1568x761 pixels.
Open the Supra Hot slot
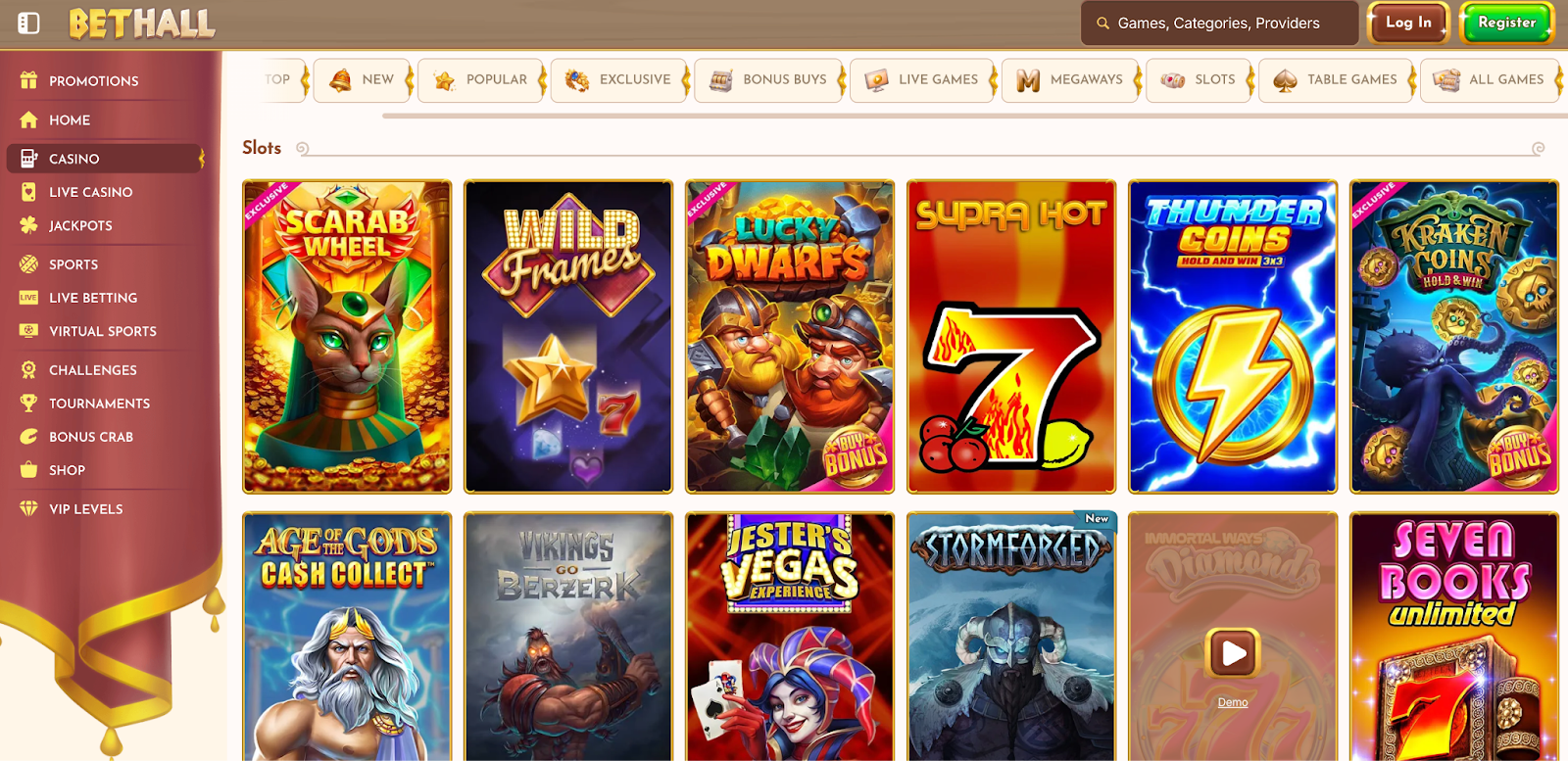[x=1011, y=336]
